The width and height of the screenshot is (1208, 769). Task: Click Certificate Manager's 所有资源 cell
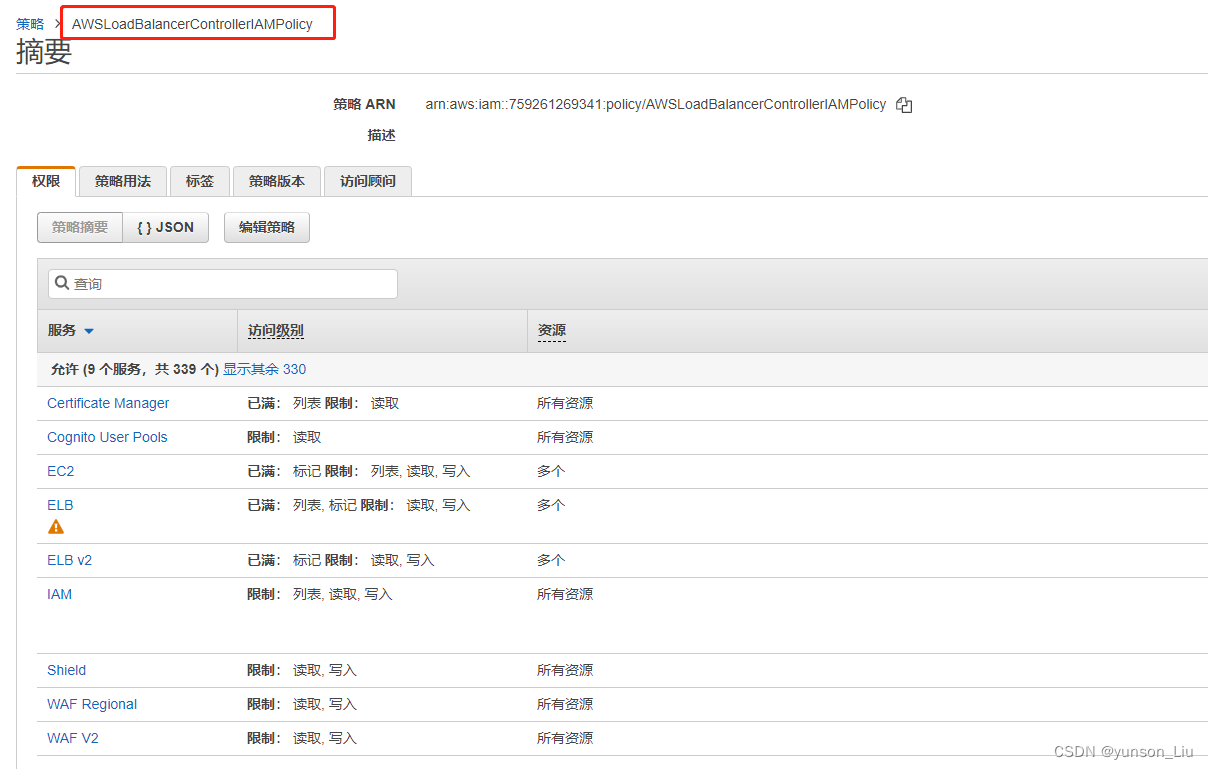tap(565, 403)
